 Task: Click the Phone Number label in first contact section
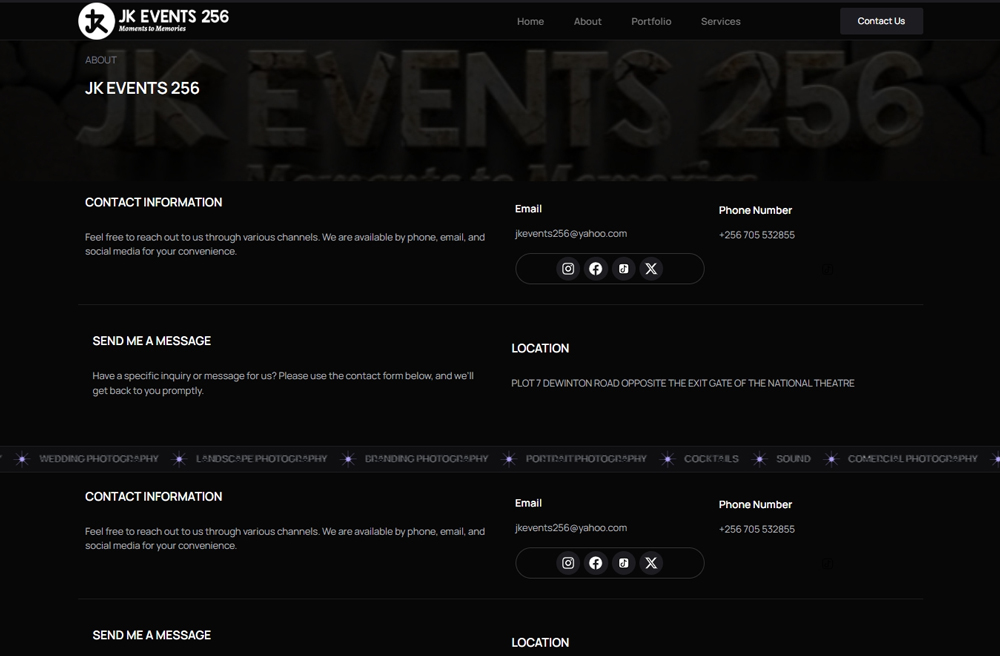pos(755,210)
